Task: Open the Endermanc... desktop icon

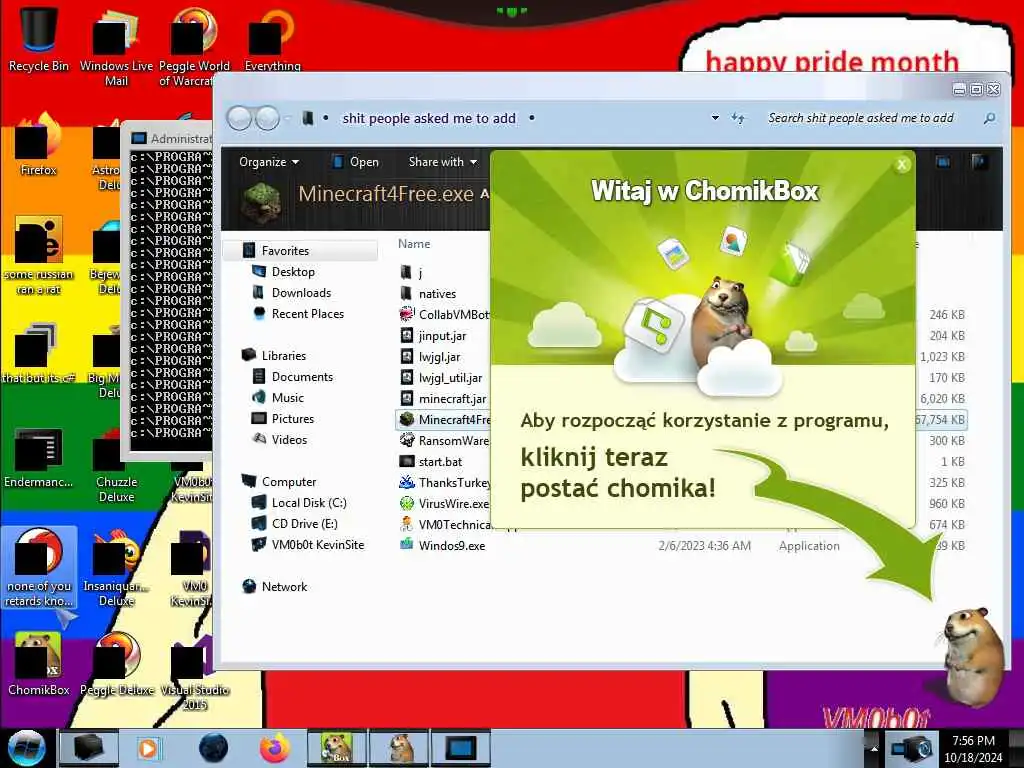Action: pos(39,458)
